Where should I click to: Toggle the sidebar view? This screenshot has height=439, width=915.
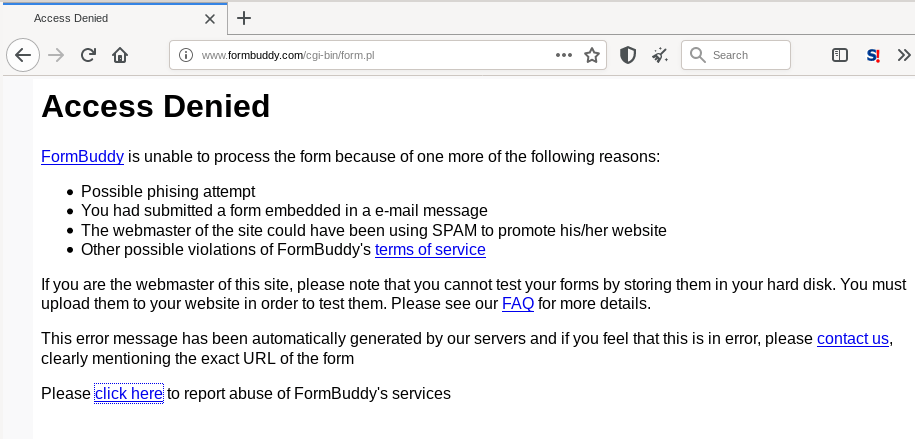[840, 55]
